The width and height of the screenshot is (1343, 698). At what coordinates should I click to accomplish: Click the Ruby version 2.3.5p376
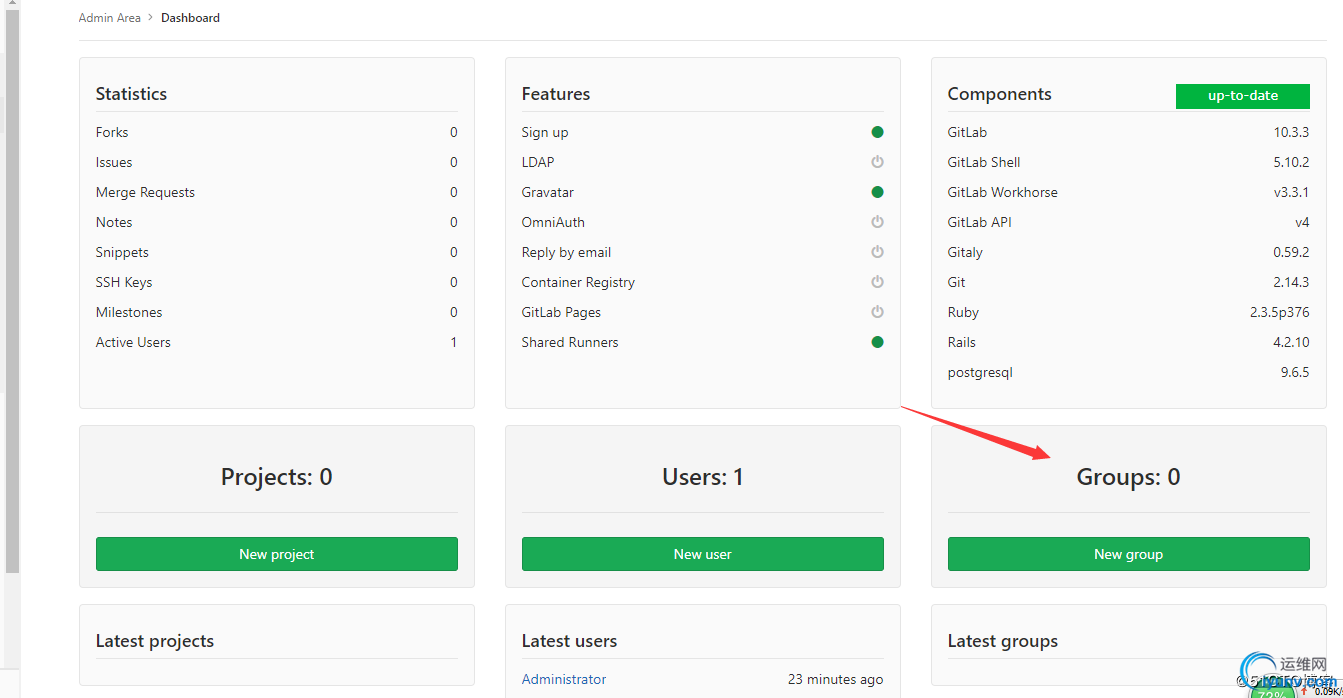[x=1279, y=312]
